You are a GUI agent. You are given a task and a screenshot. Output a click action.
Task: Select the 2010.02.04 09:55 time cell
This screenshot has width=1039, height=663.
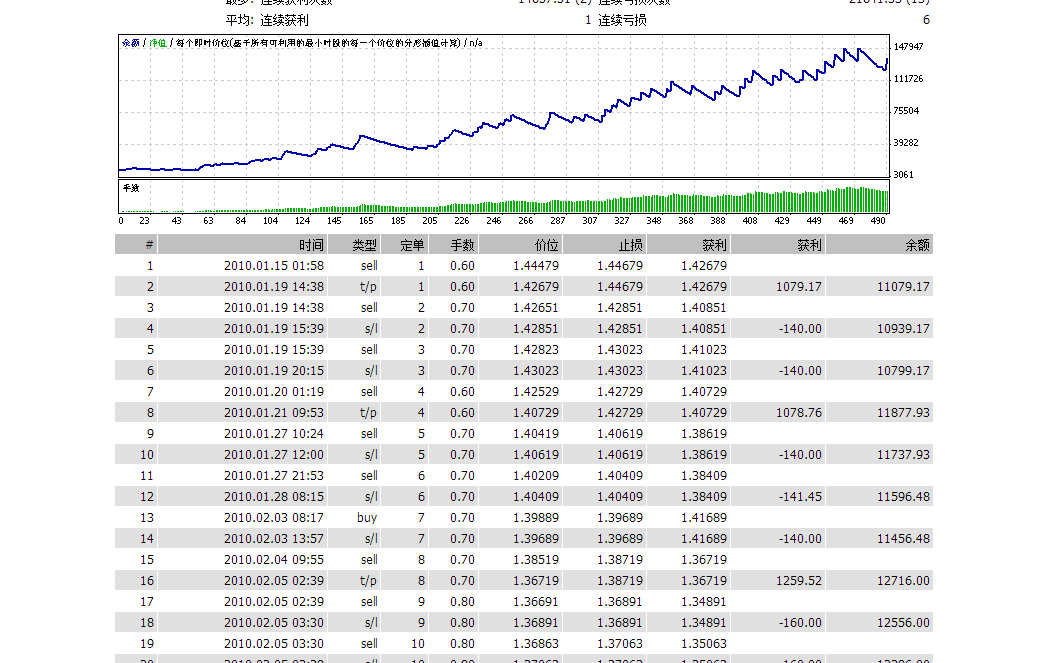[x=273, y=560]
